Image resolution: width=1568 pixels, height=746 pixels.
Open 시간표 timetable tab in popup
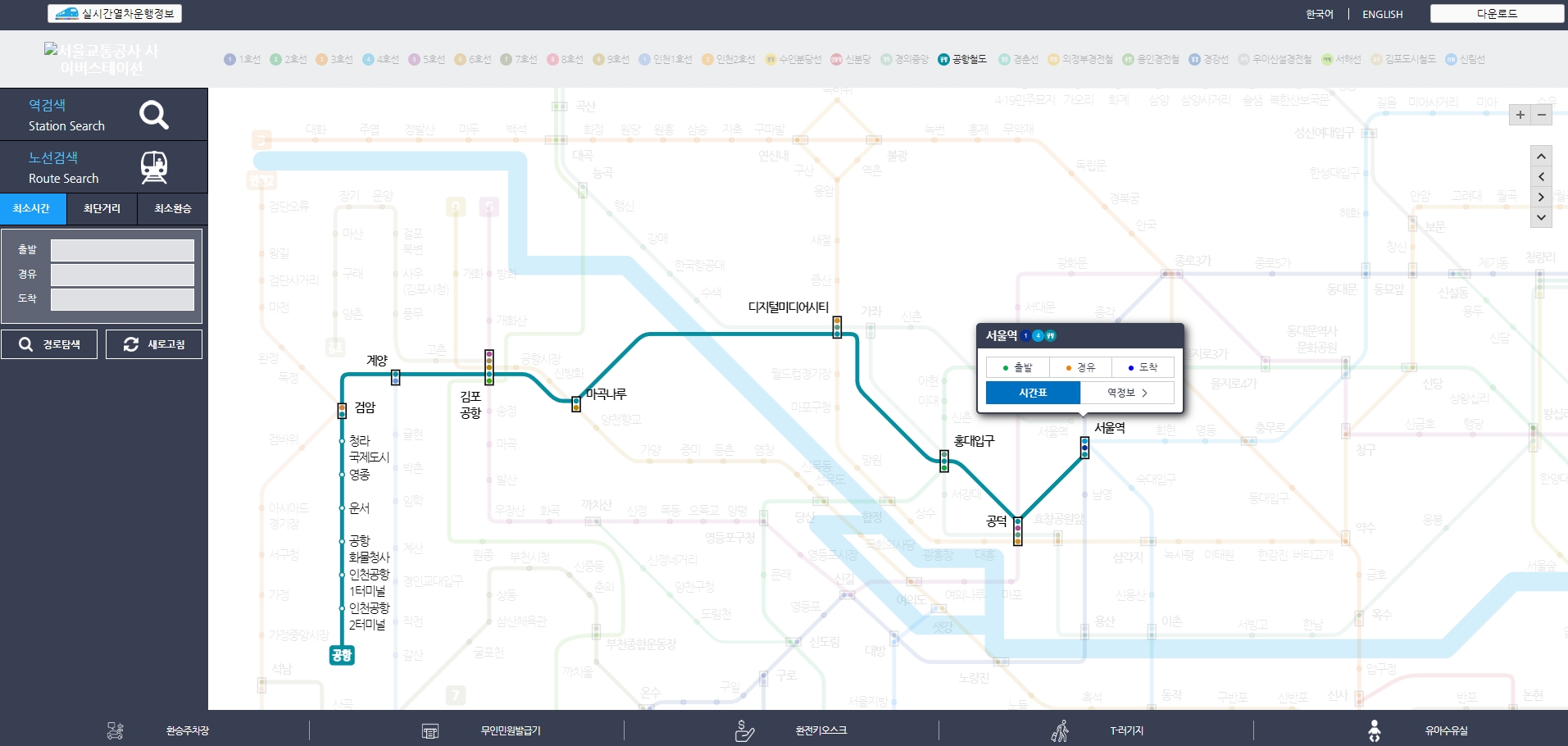(x=1033, y=393)
